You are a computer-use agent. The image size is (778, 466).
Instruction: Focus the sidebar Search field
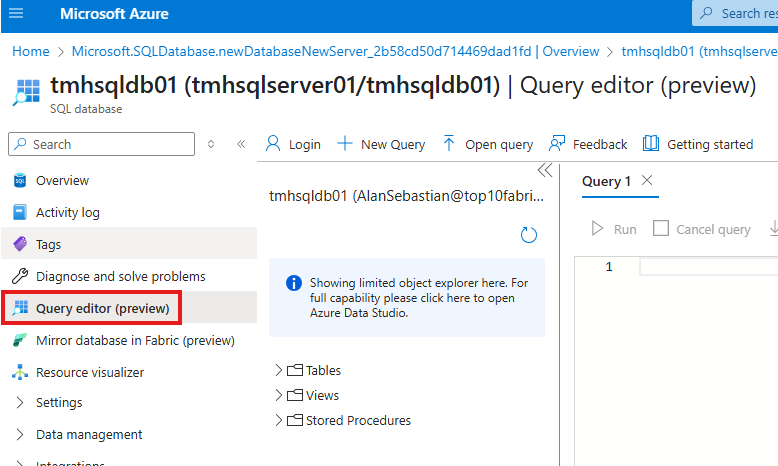(102, 144)
